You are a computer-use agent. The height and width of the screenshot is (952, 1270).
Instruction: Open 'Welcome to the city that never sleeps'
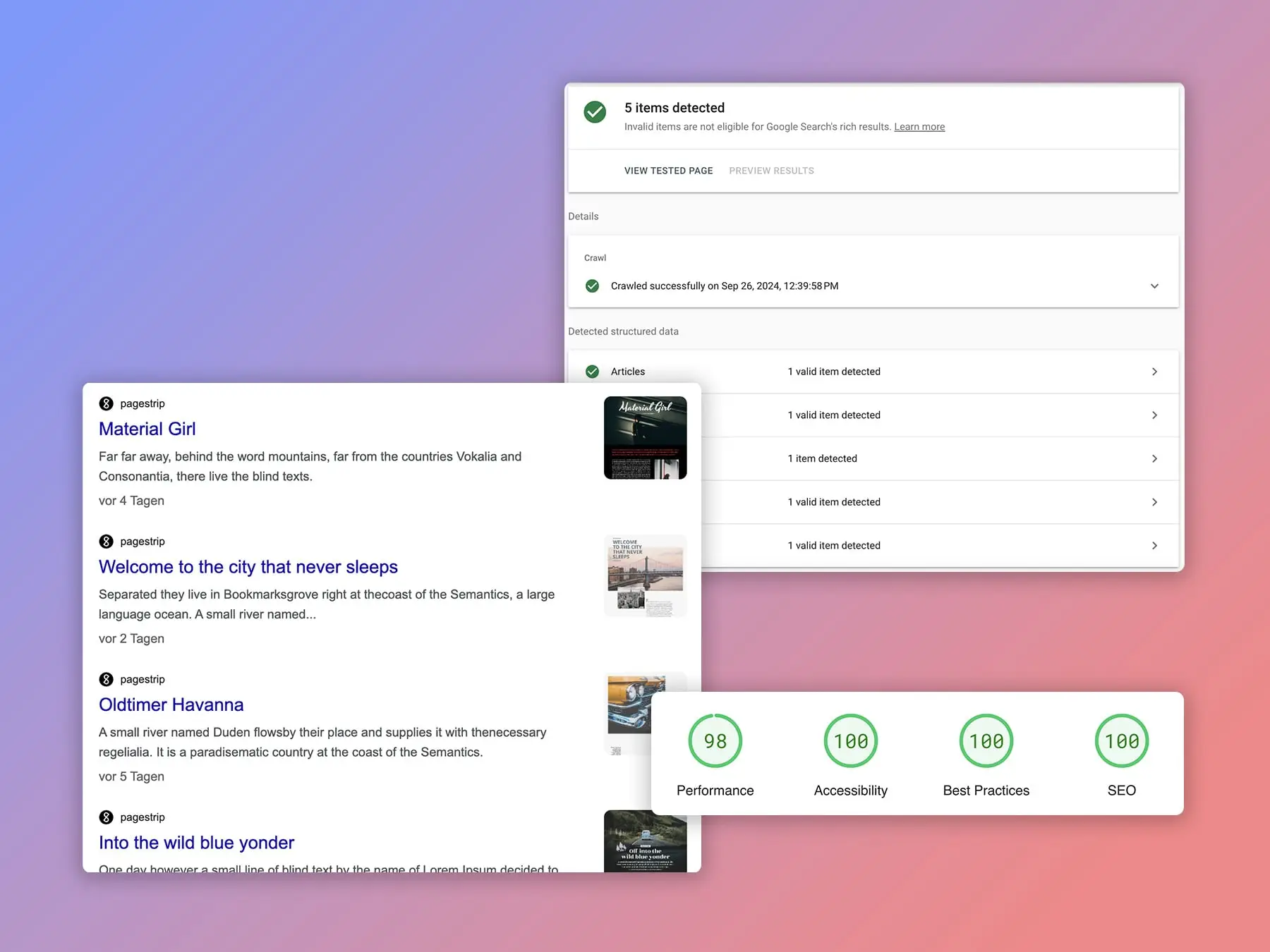pos(248,567)
